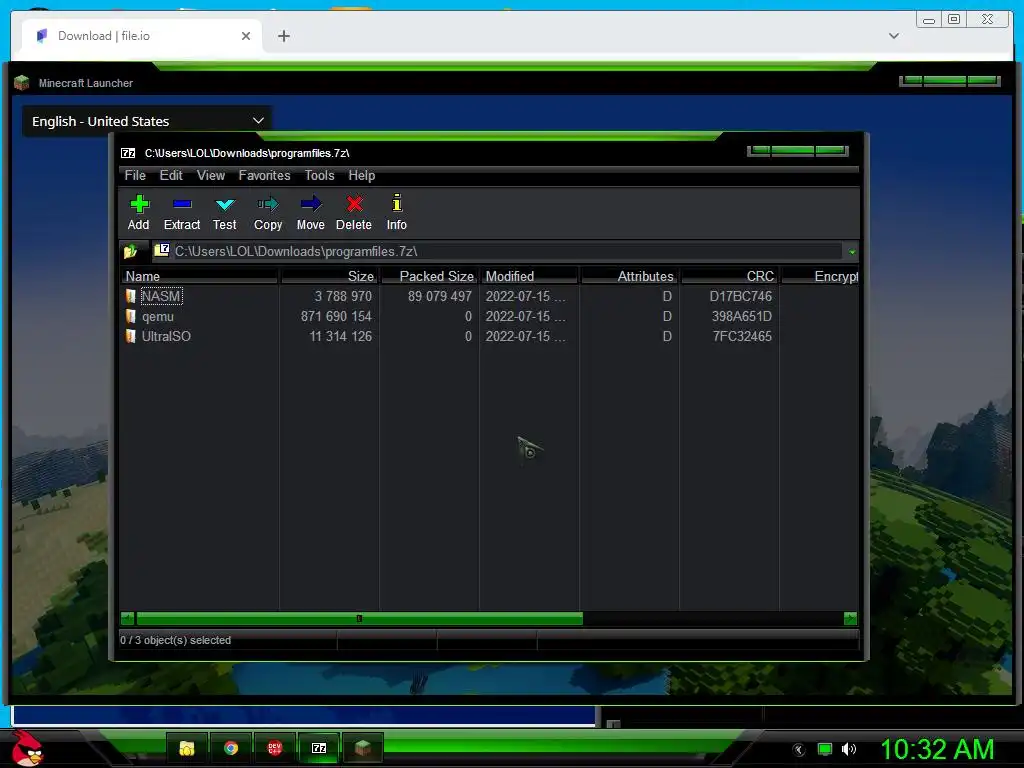Open the Angry Birds start button
Screen dimensions: 1024x768
[x=26, y=748]
